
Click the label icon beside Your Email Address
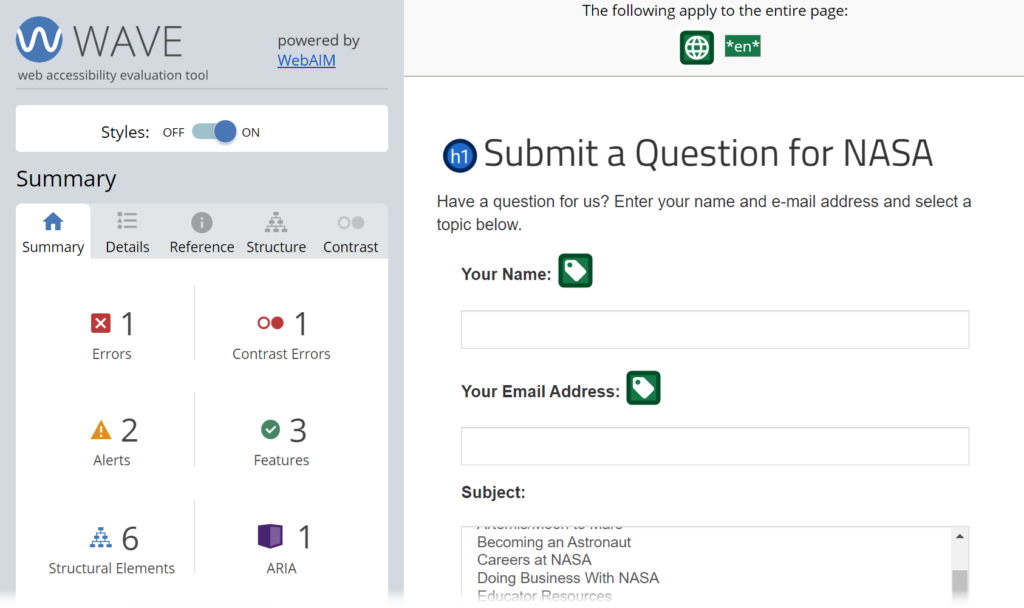643,388
